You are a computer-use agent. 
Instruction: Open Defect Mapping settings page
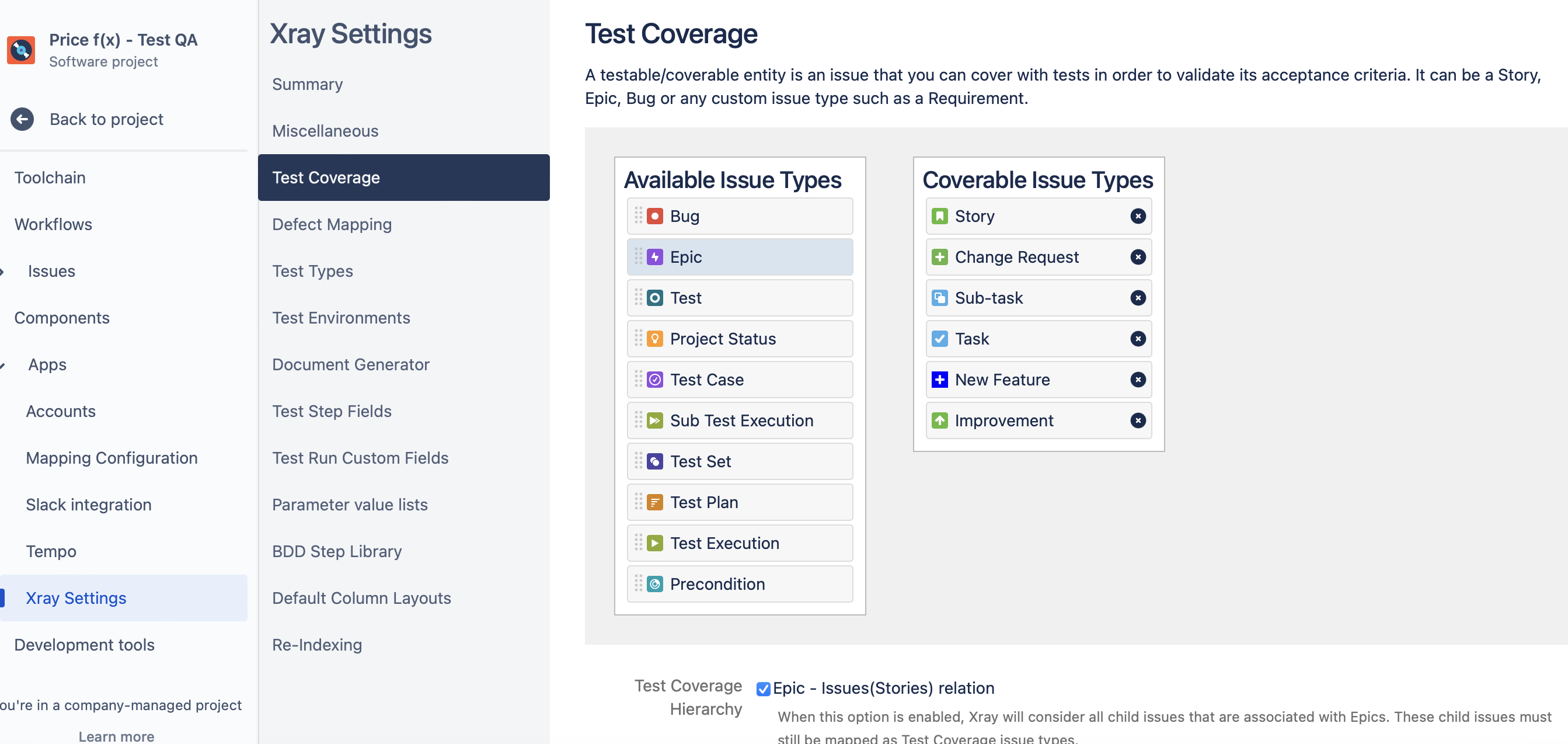[x=332, y=225]
